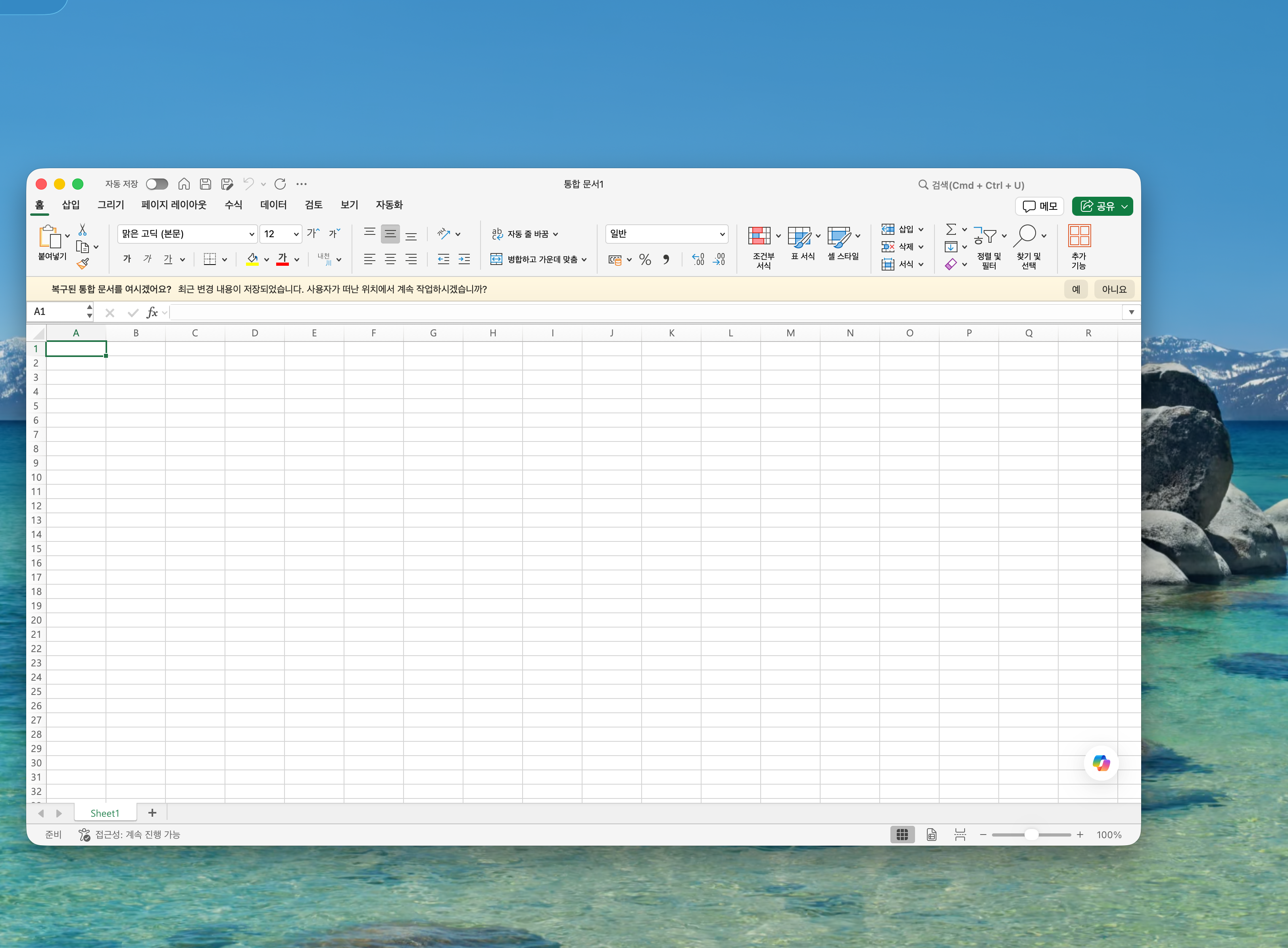The height and width of the screenshot is (948, 1288).
Task: Switch to the 수식 tab
Action: point(234,205)
